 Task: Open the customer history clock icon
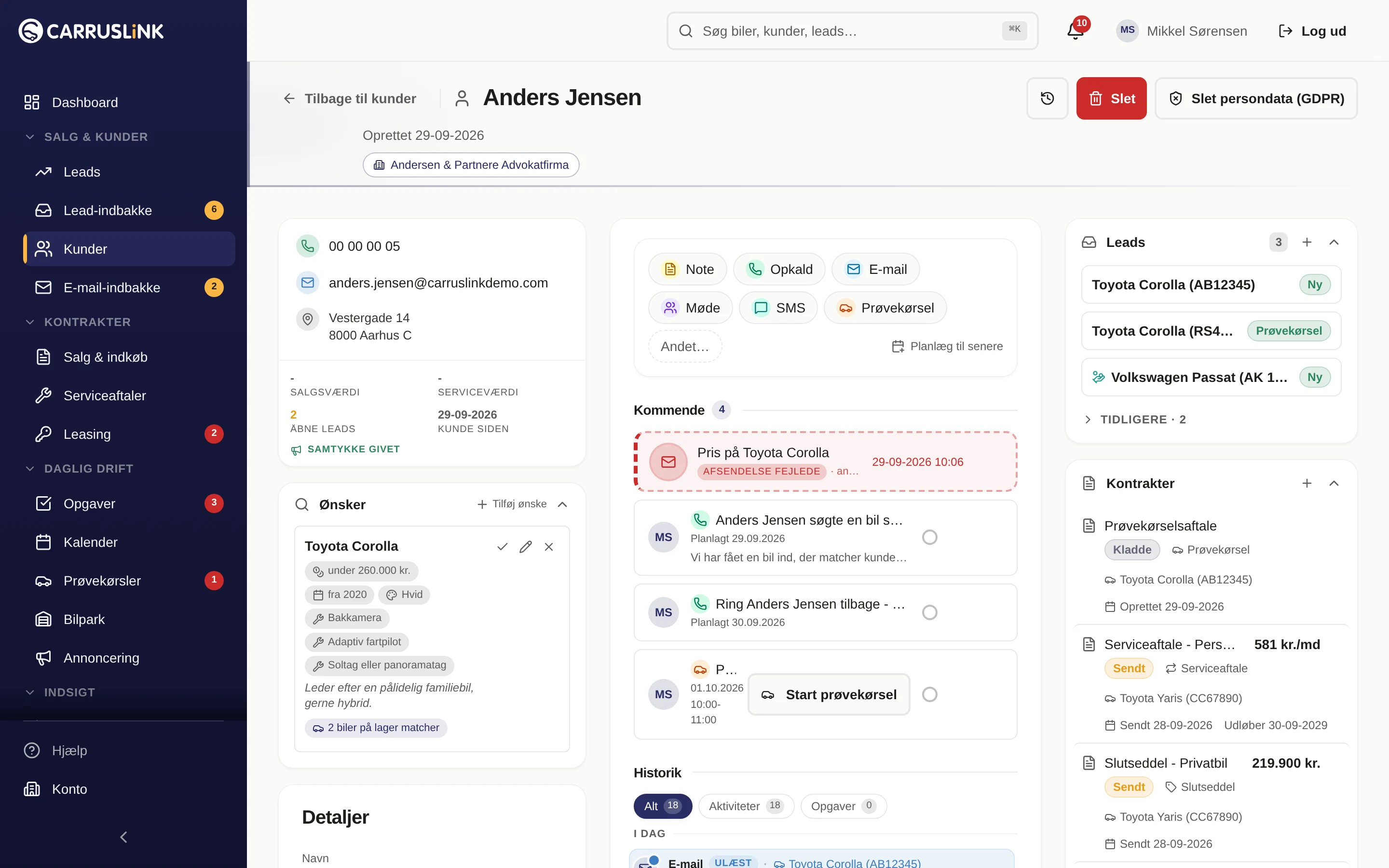[x=1047, y=98]
